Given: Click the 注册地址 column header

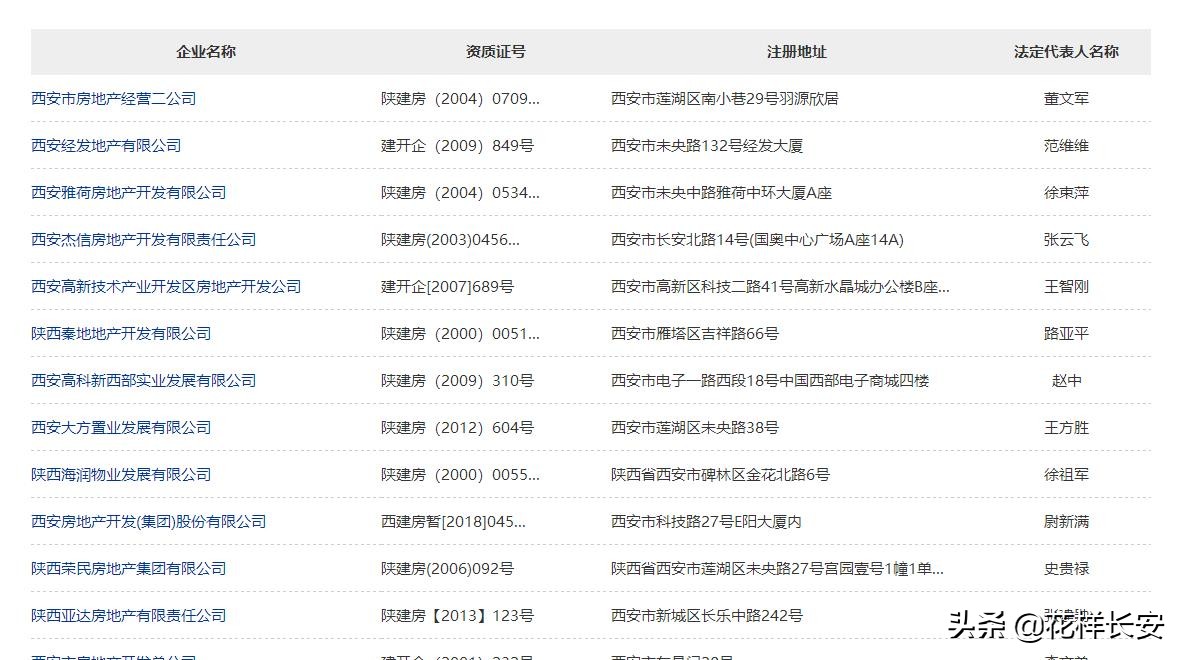Looking at the screenshot, I should 795,51.
